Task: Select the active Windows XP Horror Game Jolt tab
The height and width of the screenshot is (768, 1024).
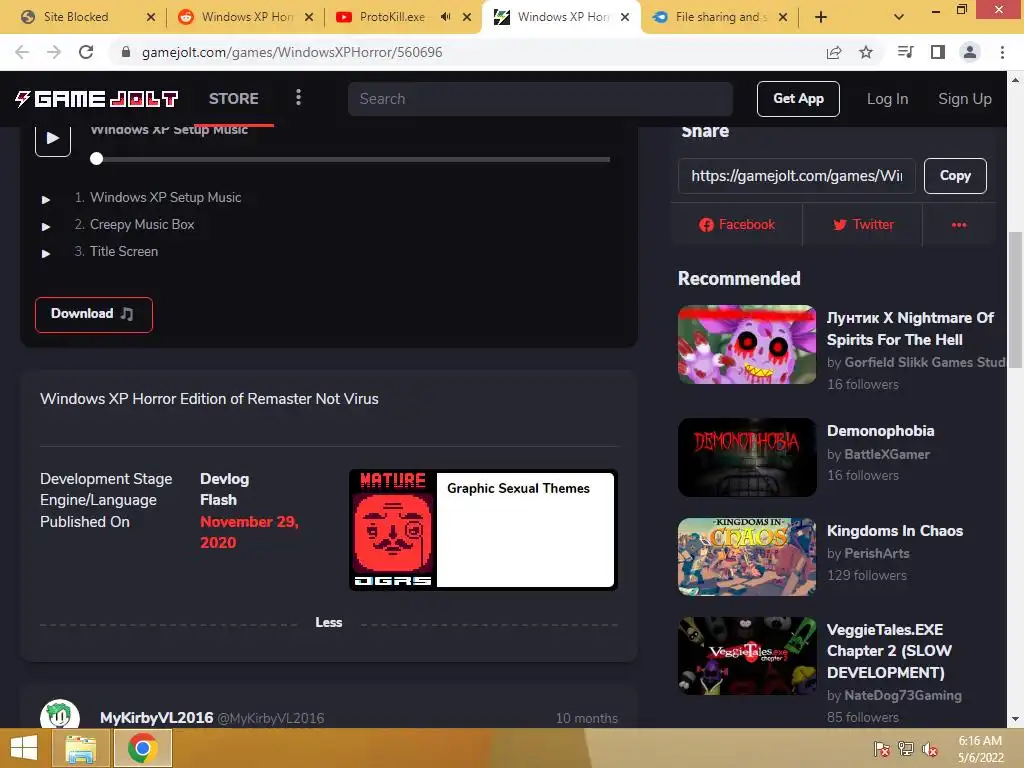Action: [x=562, y=17]
